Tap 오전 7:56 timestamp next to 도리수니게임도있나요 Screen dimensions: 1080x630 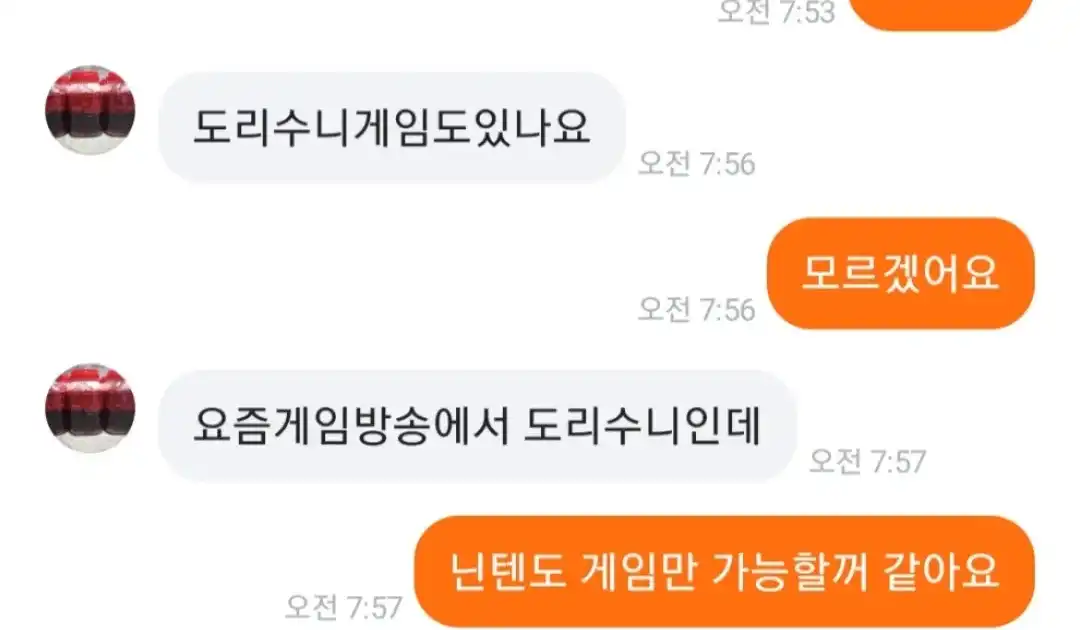(x=696, y=164)
